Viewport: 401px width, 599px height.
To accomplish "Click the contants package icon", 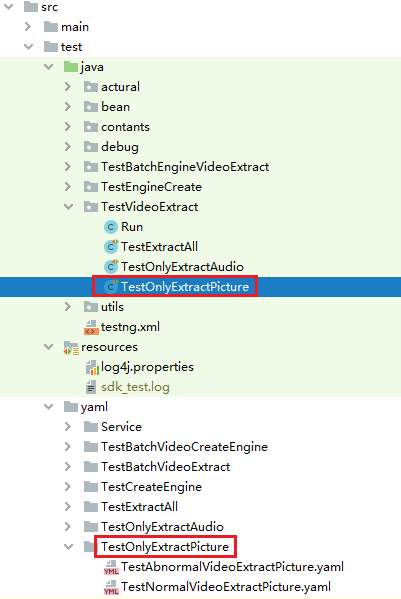I will 91,126.
